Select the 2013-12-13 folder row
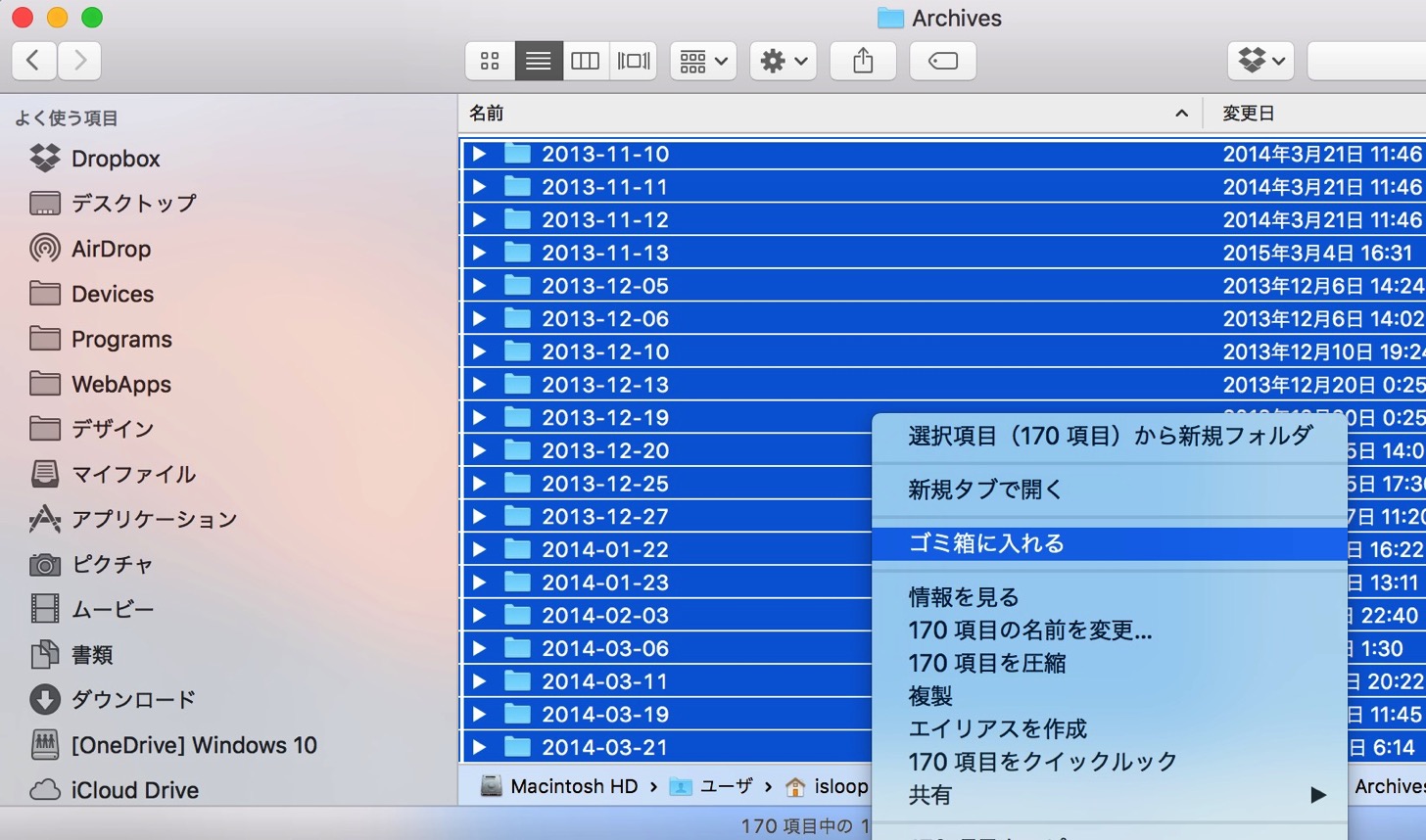The image size is (1426, 840). click(943, 384)
